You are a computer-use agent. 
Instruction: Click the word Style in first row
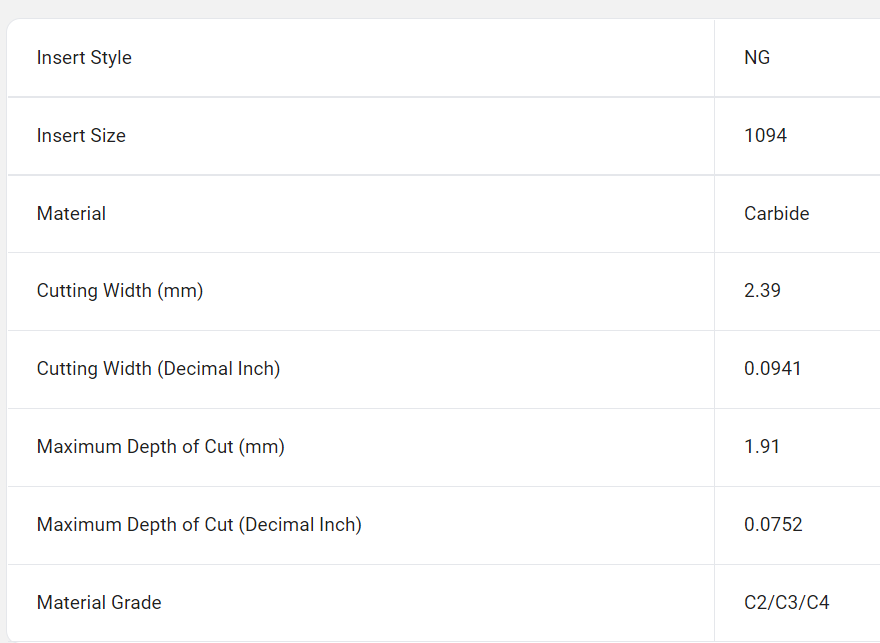(111, 58)
